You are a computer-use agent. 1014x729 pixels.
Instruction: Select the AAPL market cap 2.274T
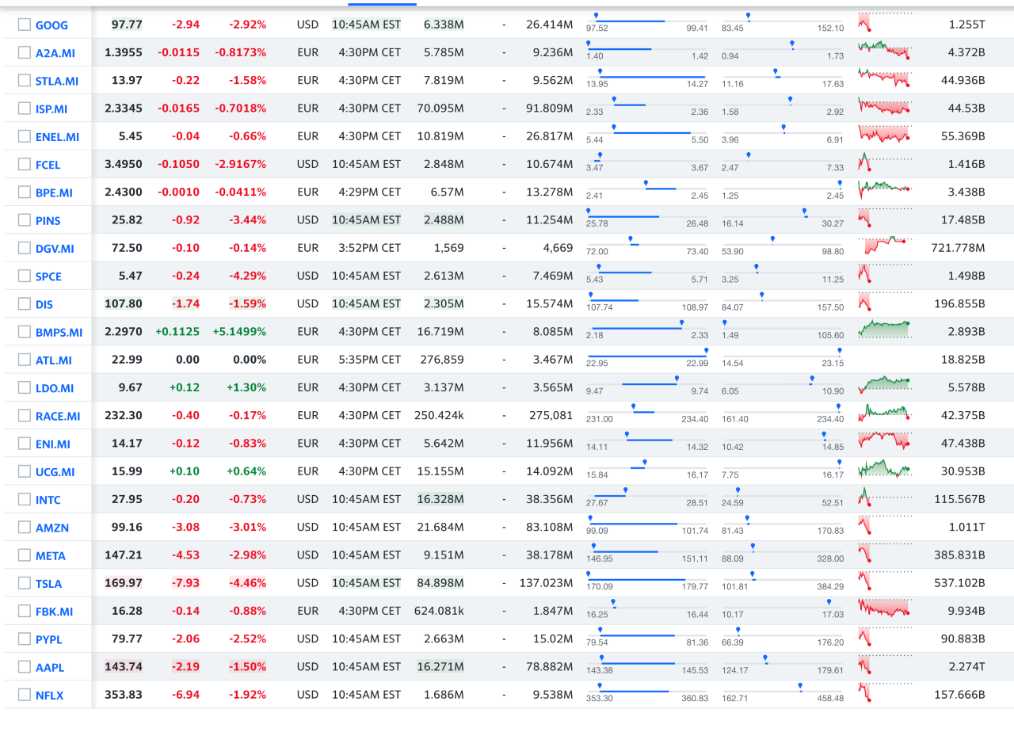coord(967,666)
